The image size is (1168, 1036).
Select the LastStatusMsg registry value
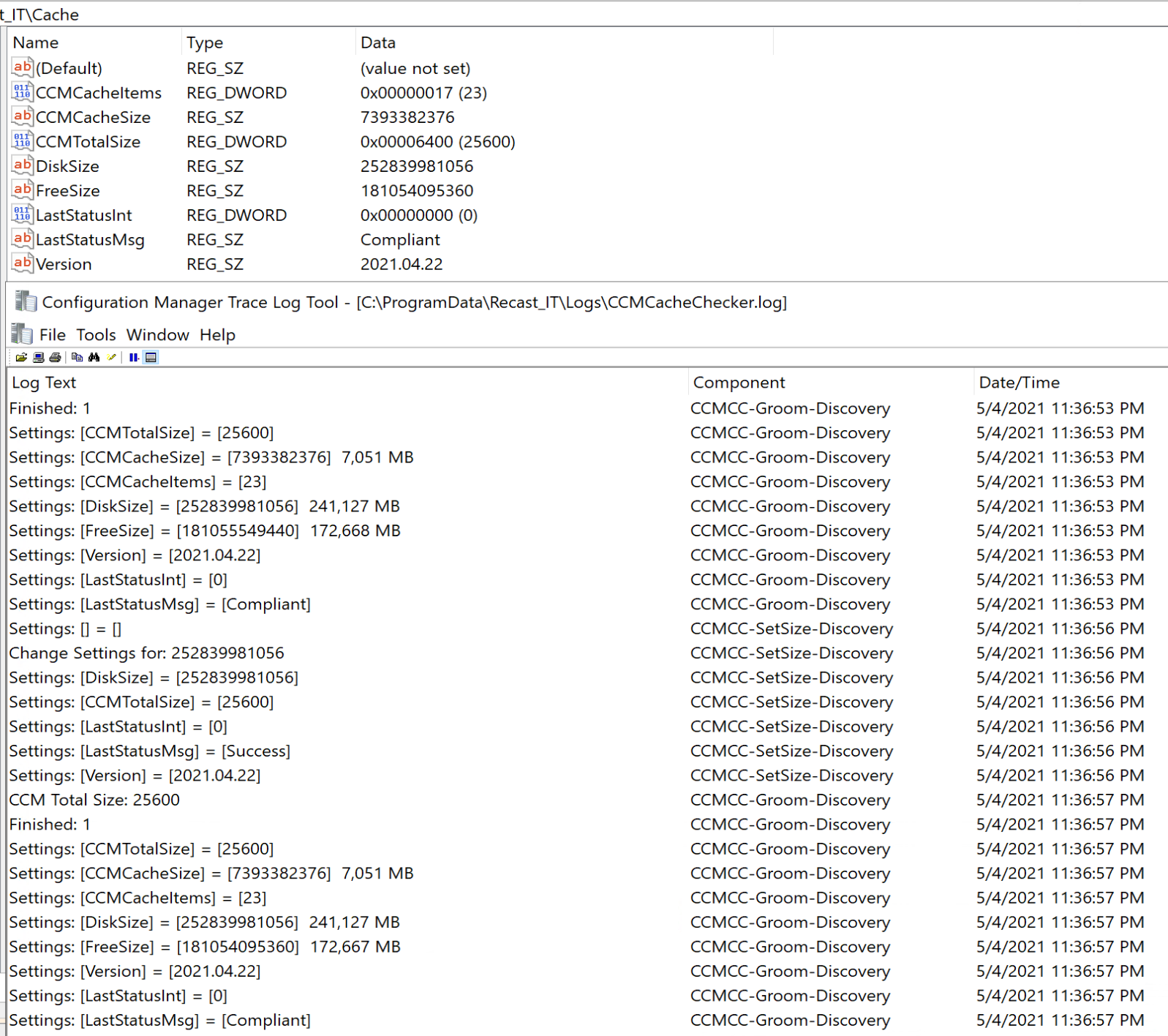90,240
